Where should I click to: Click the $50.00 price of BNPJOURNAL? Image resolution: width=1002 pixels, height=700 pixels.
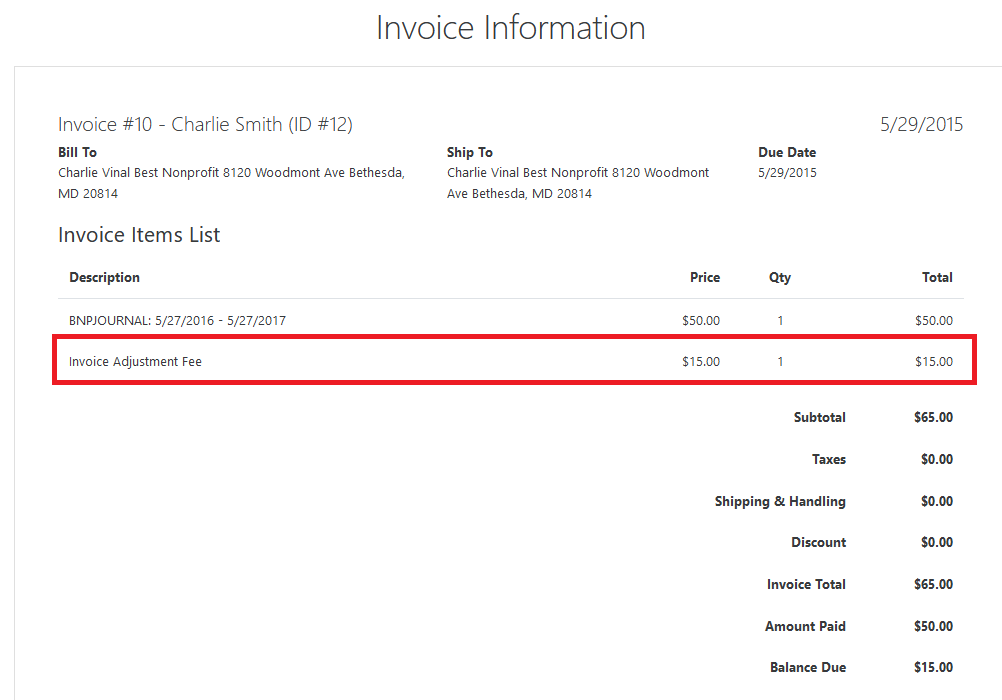tap(701, 320)
